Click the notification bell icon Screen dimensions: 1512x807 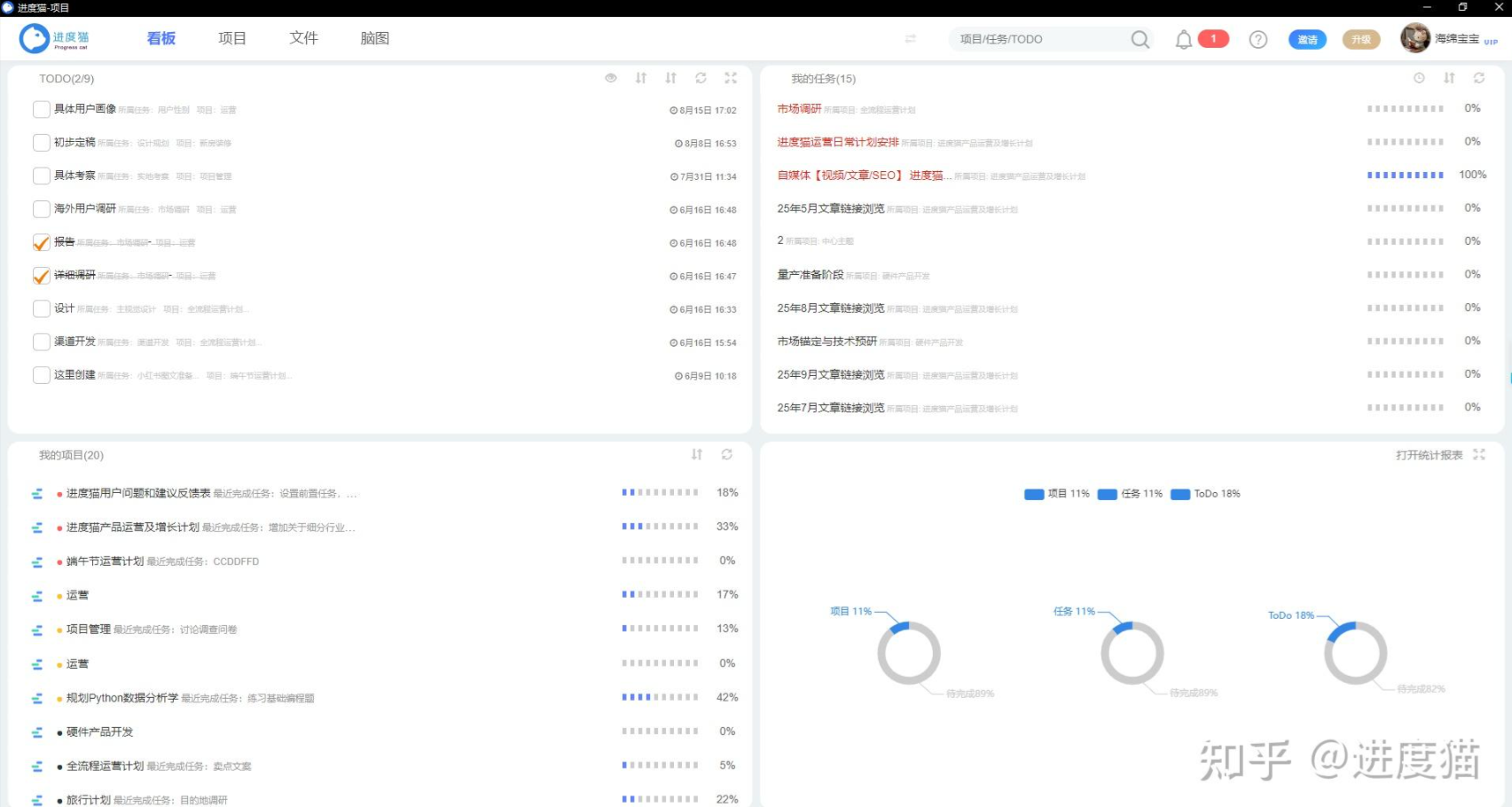1183,39
